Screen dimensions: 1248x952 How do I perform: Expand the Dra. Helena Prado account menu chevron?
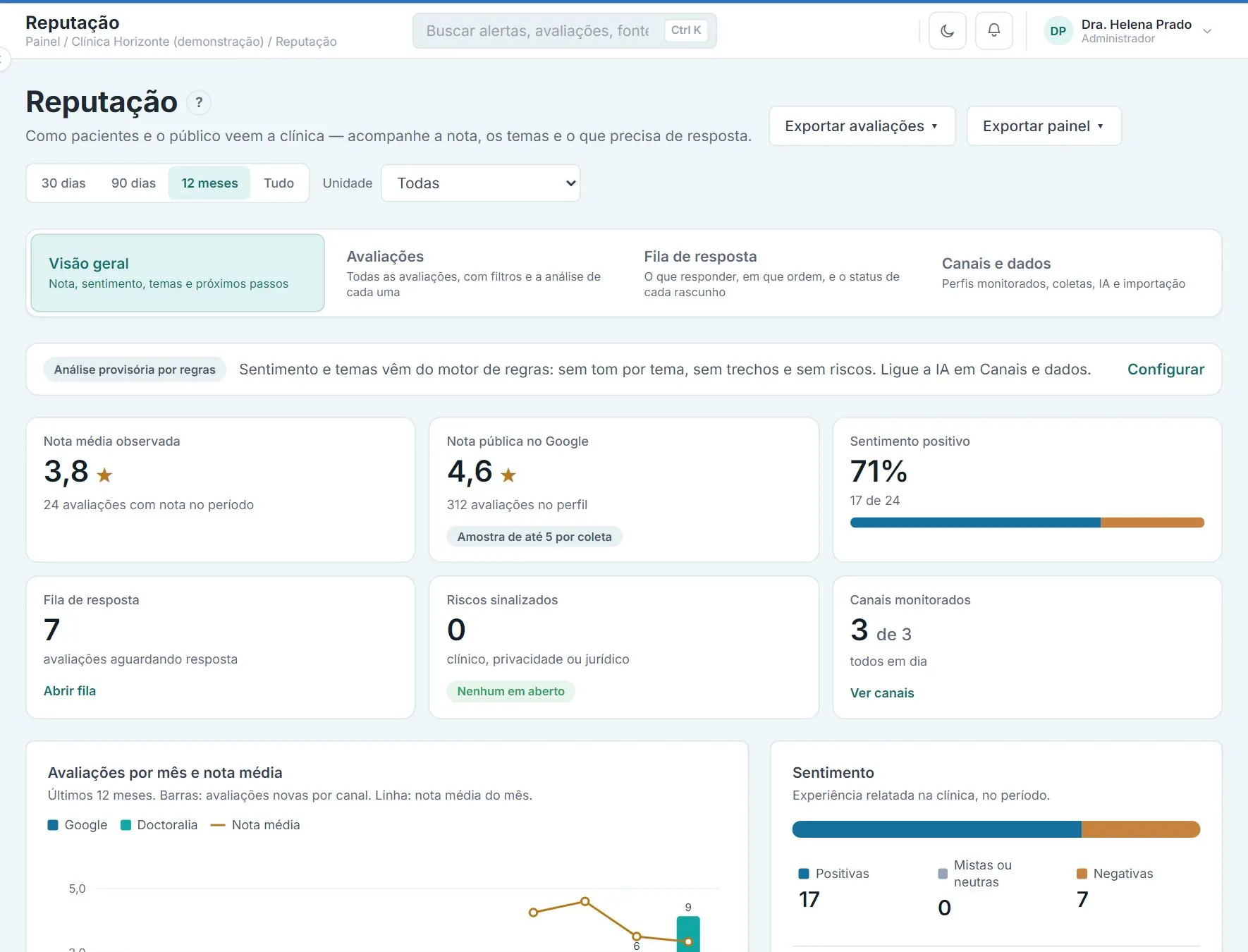[x=1207, y=31]
